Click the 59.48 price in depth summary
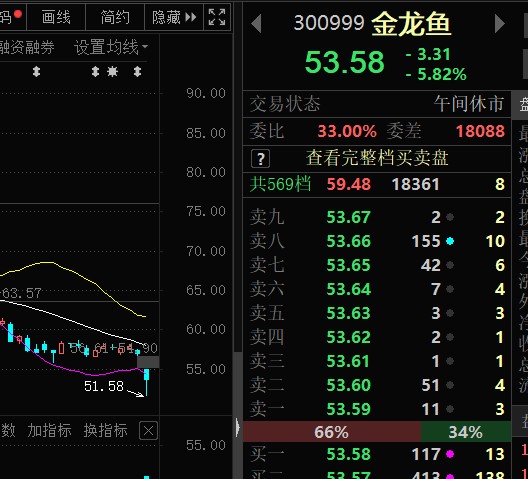This screenshot has width=528, height=479. pyautogui.click(x=349, y=184)
